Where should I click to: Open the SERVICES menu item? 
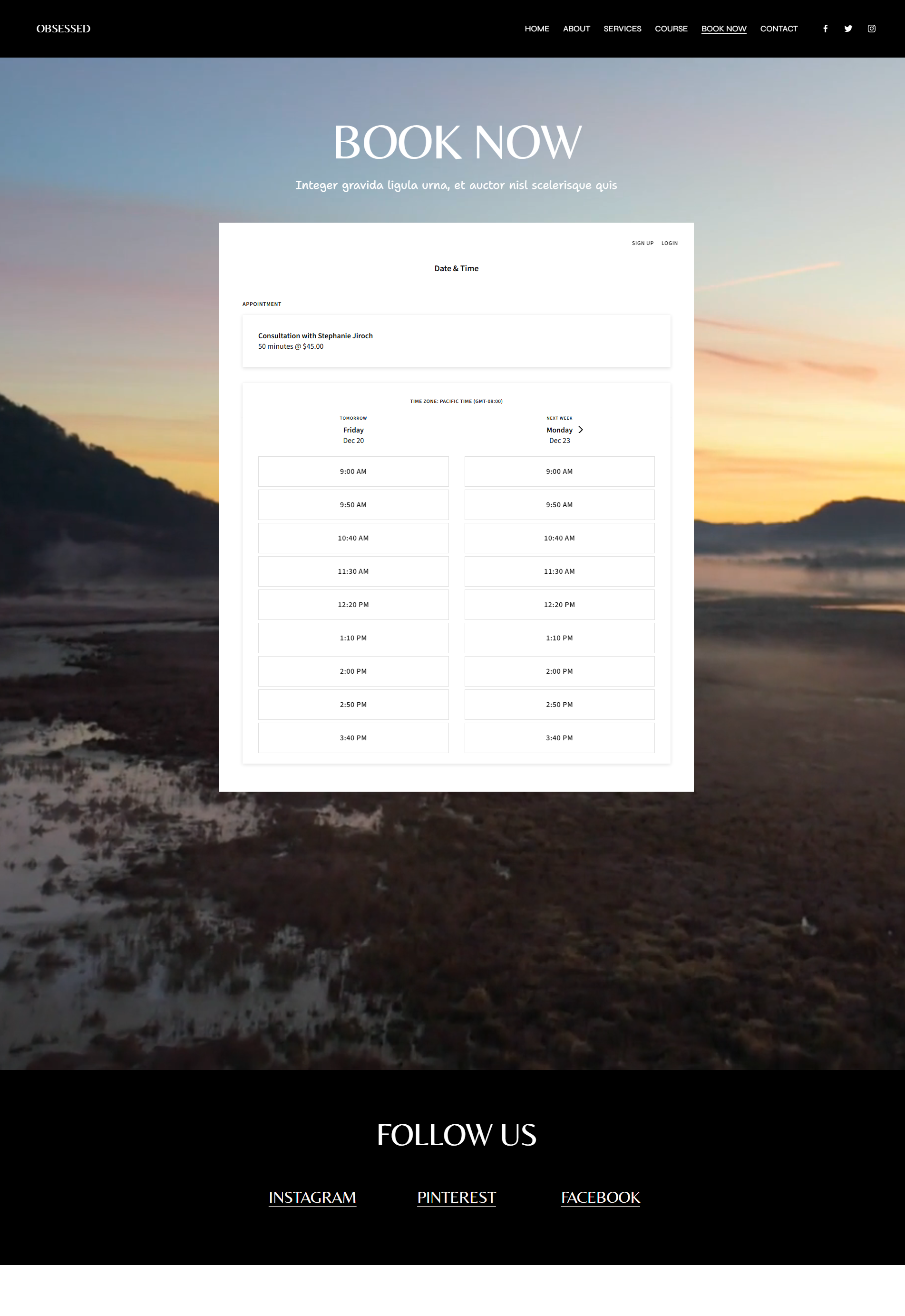622,29
